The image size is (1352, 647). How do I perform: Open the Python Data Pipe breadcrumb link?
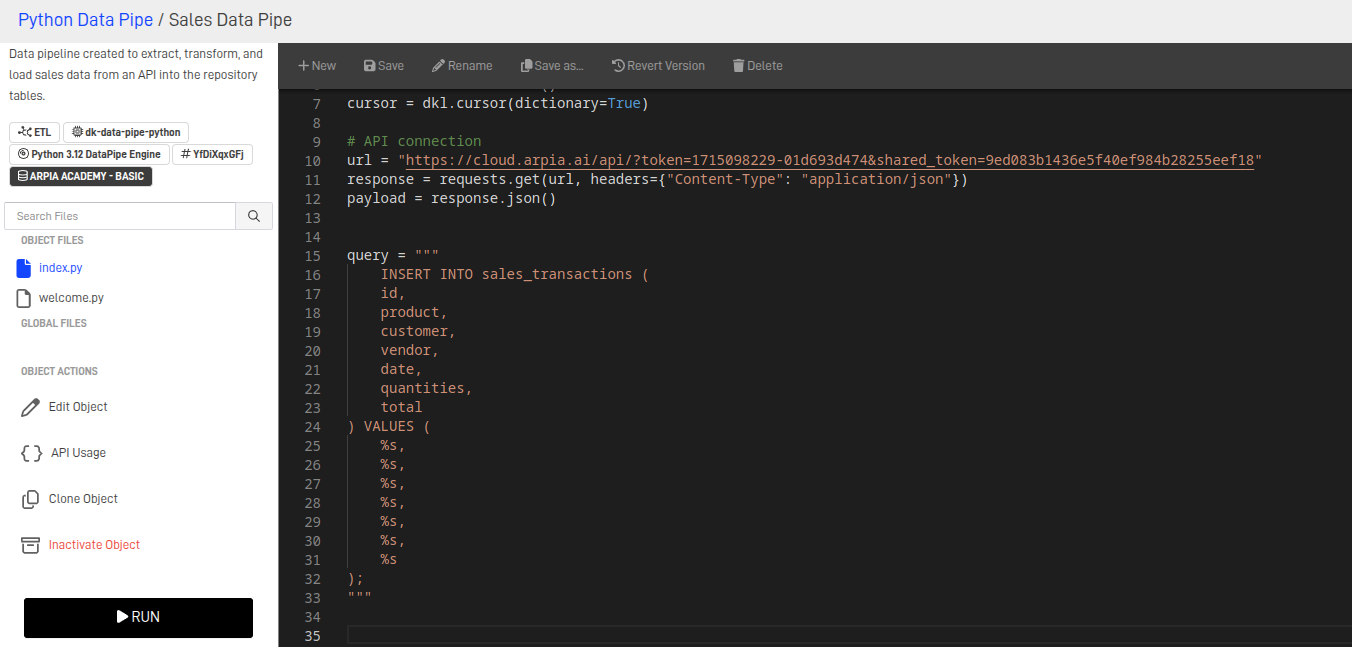tap(86, 19)
